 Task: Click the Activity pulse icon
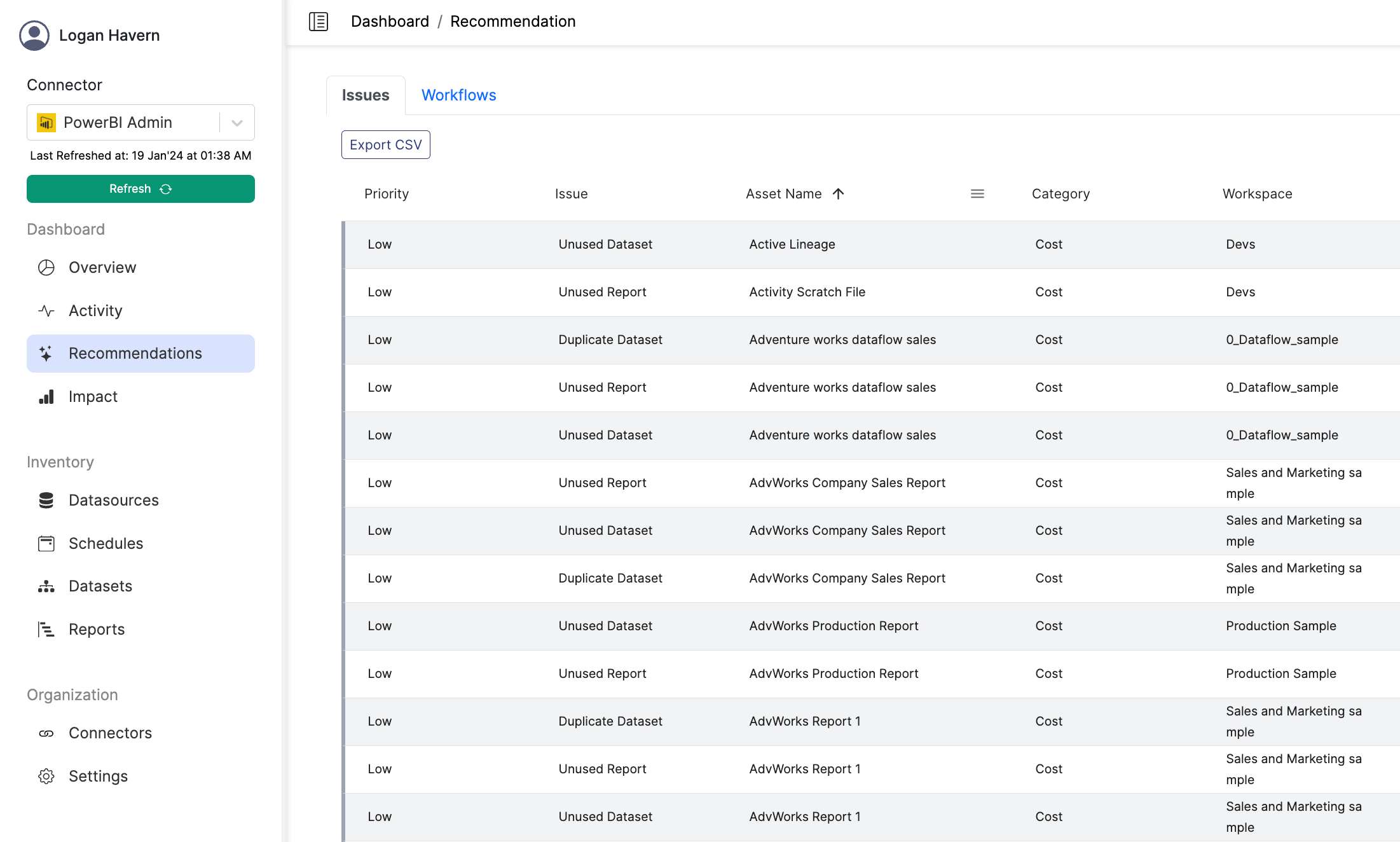point(46,311)
